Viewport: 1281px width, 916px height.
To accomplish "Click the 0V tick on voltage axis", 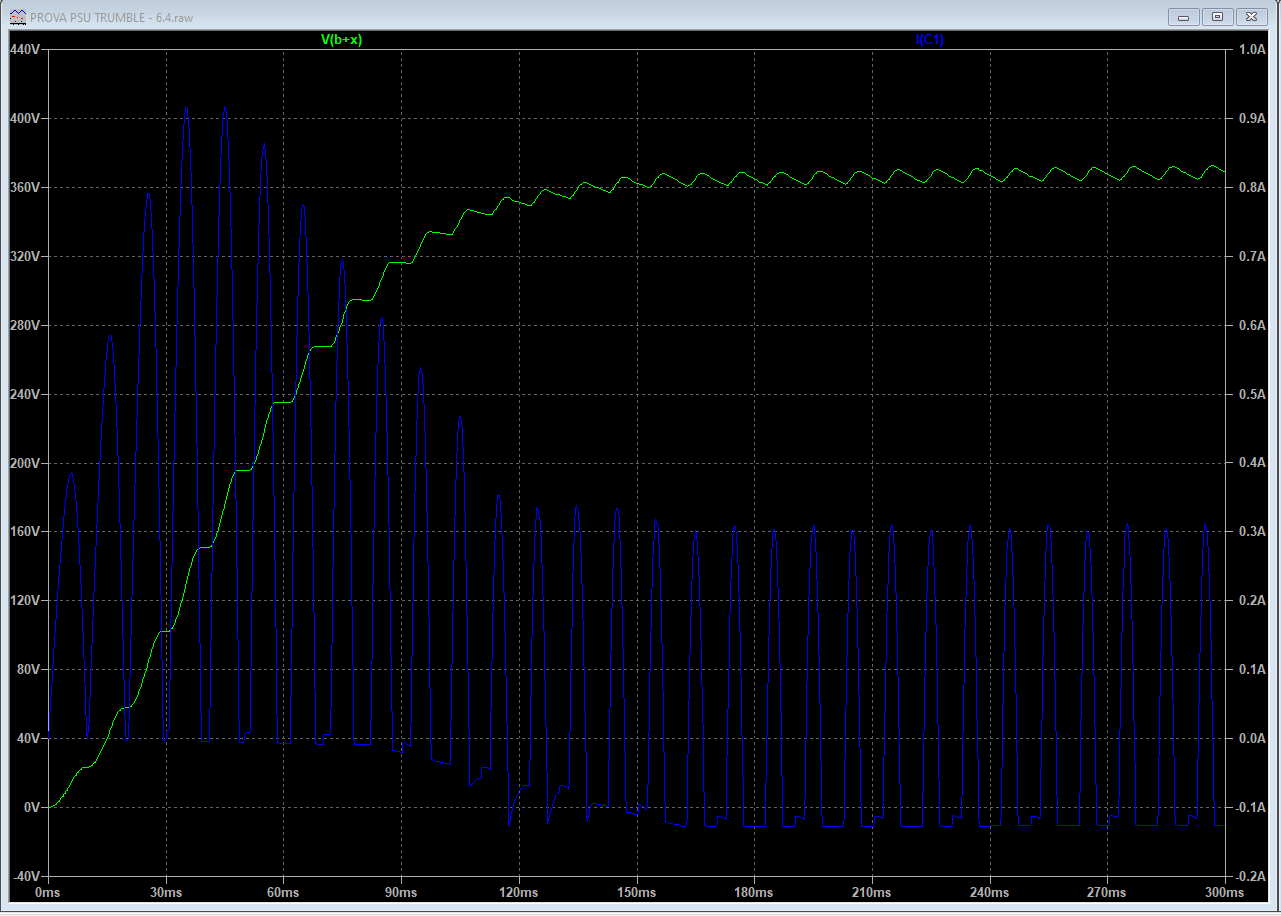I will click(29, 807).
